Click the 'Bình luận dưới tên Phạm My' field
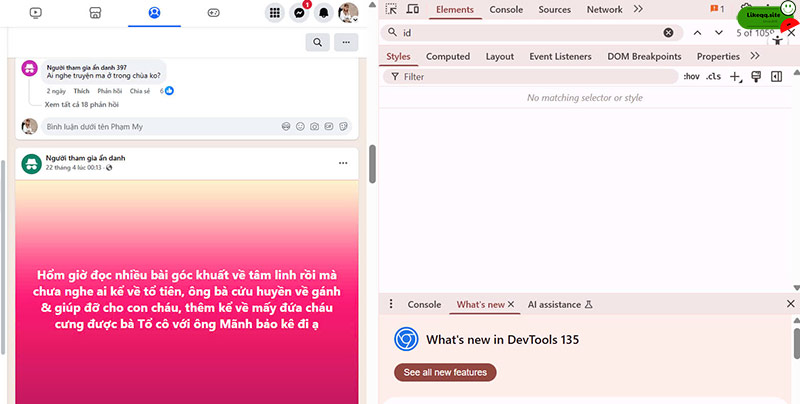Screen dimensions: 800x404 [x=197, y=127]
